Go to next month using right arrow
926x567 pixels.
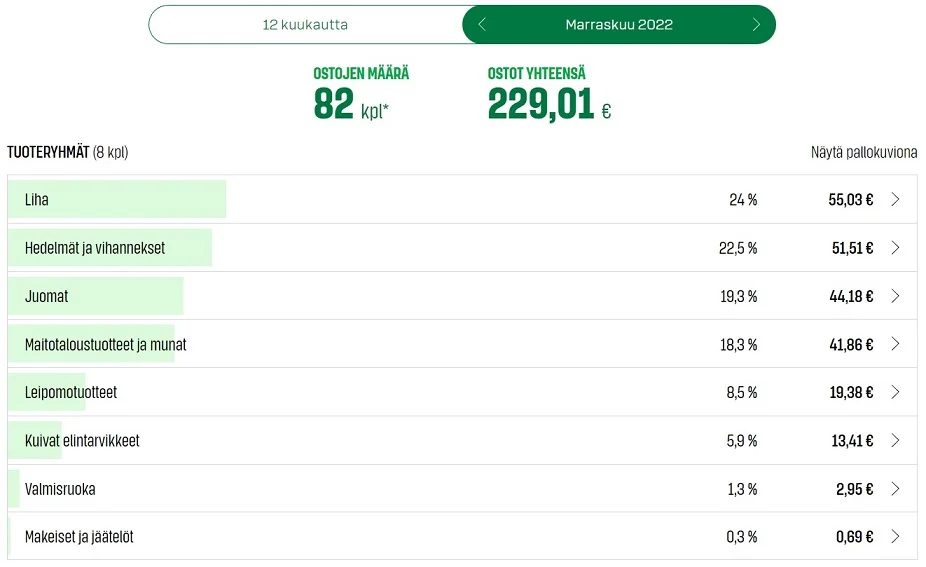click(756, 25)
